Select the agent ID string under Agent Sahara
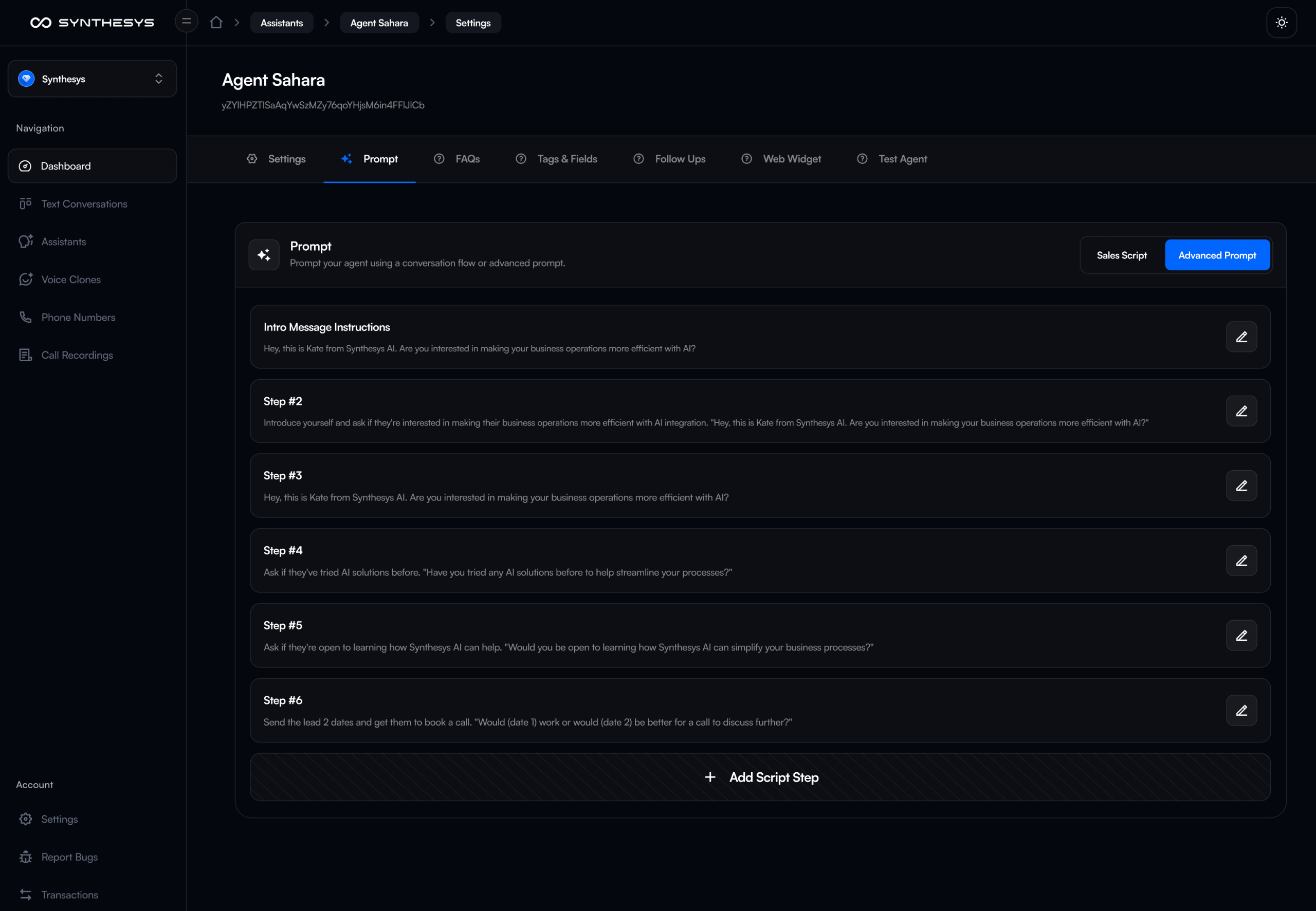This screenshot has height=911, width=1316. pyautogui.click(x=323, y=105)
